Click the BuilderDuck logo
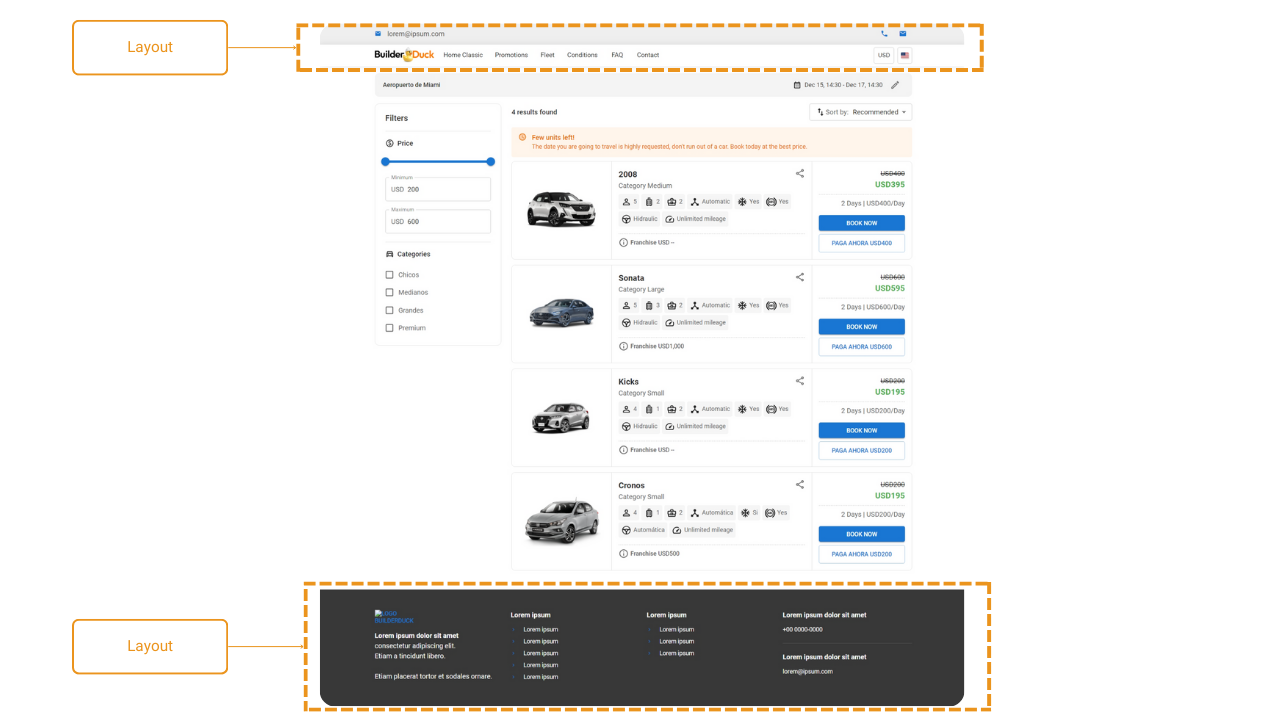The width and height of the screenshot is (1280, 720). (404, 55)
